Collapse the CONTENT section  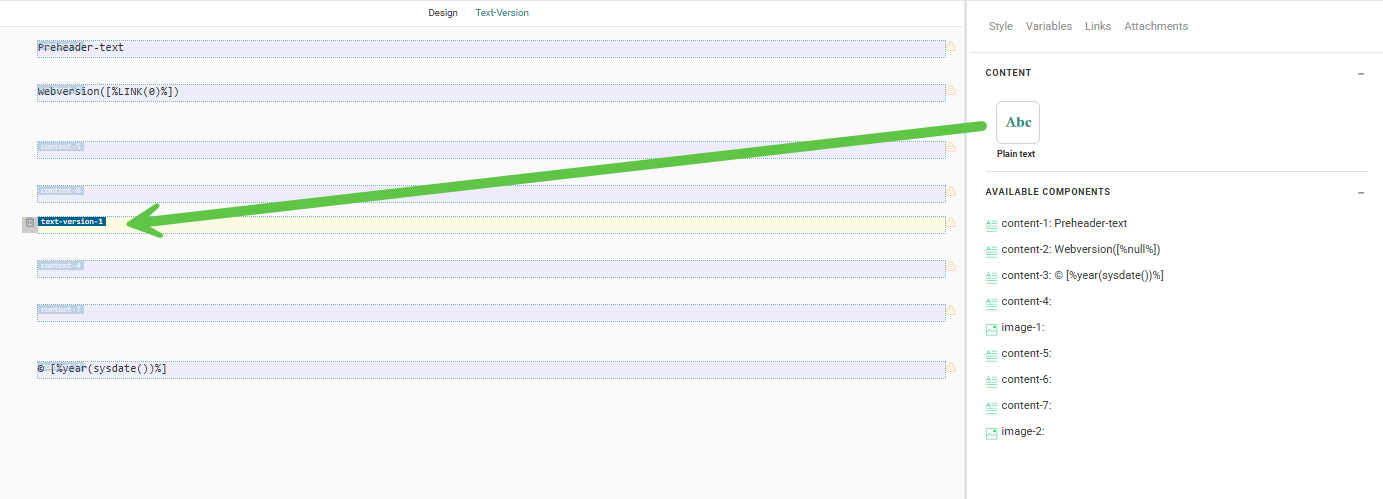[x=1361, y=73]
